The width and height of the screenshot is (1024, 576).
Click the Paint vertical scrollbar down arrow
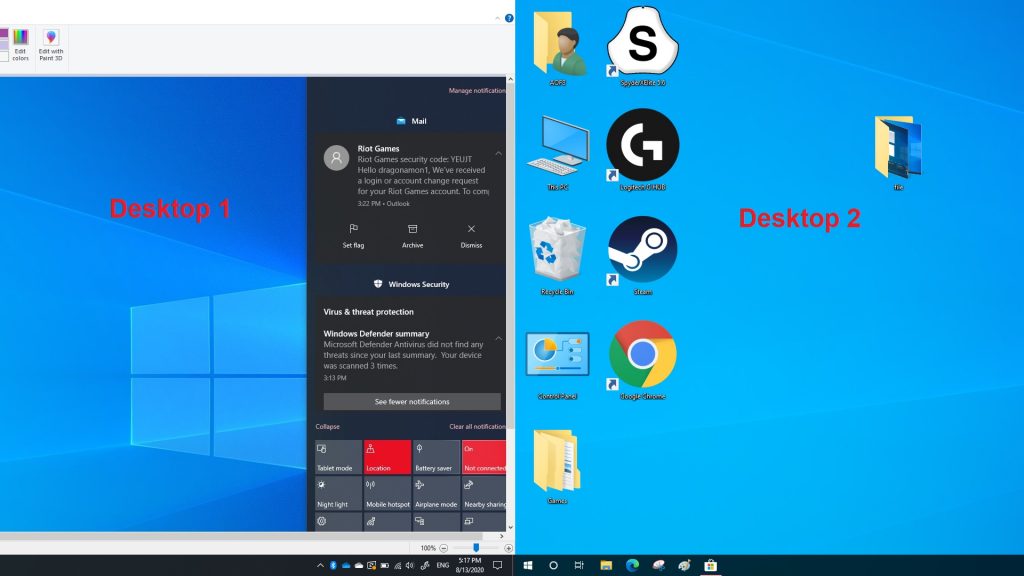510,527
